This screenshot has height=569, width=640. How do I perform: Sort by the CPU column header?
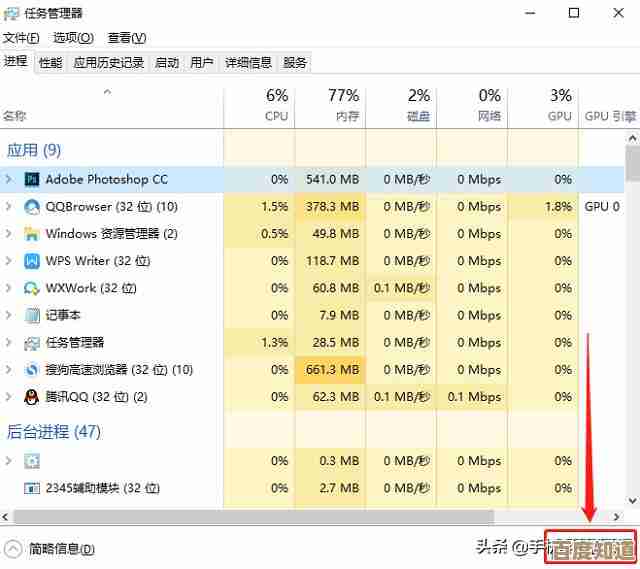pyautogui.click(x=276, y=105)
